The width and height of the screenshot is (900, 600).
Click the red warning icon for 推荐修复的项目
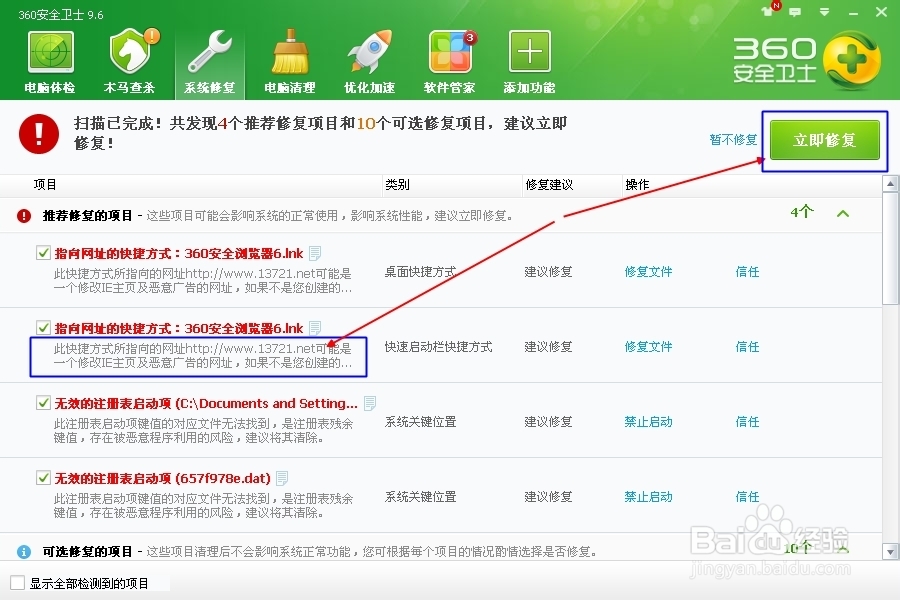[24, 216]
